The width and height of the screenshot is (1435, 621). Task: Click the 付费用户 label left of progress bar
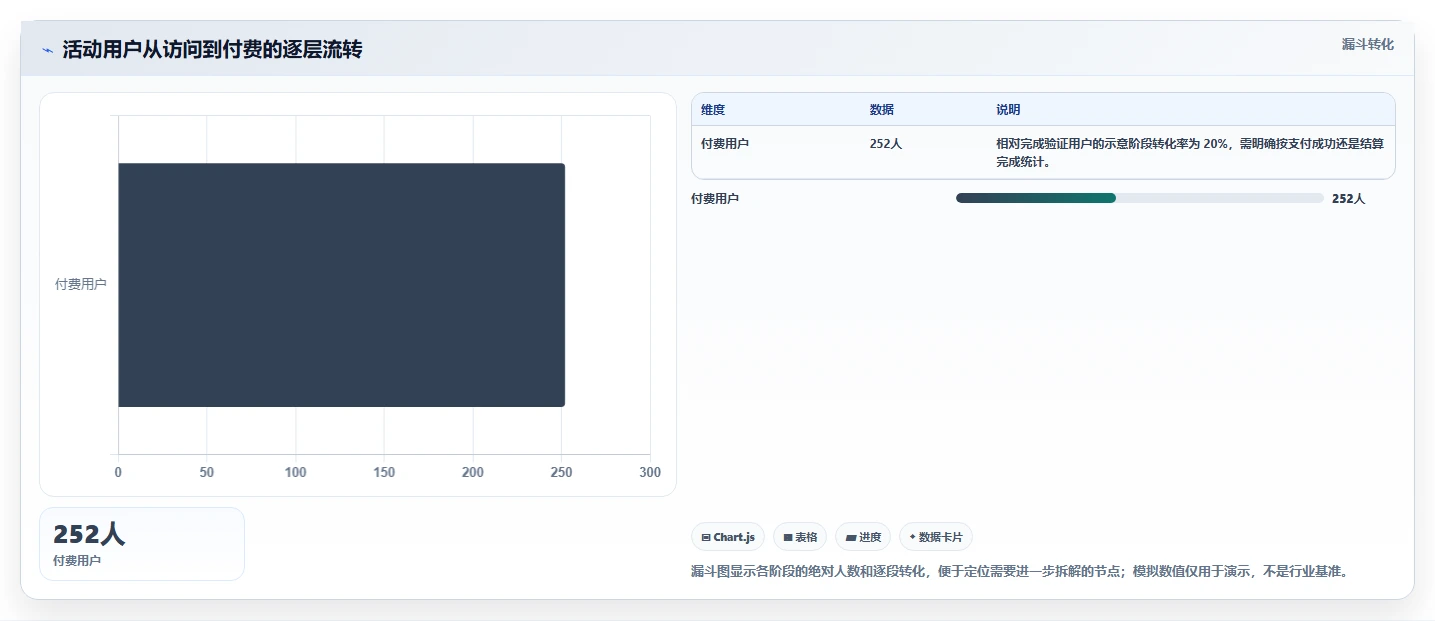tap(715, 198)
